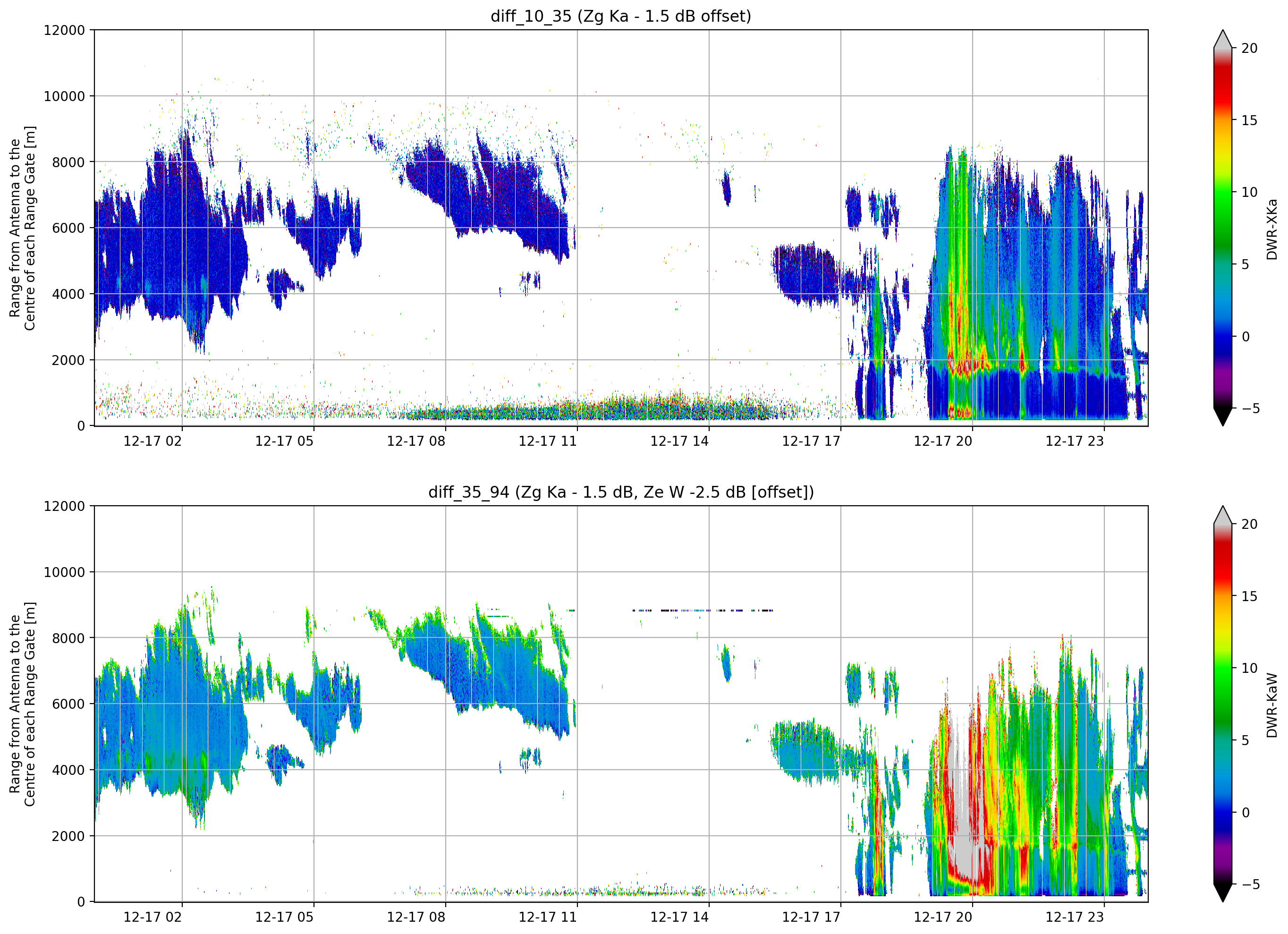Screen dimensions: 1288x934
Task: Click the DWR-KaW colorbar label
Action: tap(1272, 705)
